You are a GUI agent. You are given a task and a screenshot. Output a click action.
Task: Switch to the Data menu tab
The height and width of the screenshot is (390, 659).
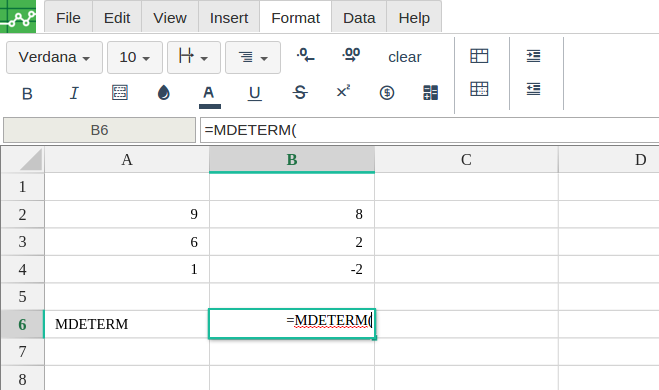(359, 18)
